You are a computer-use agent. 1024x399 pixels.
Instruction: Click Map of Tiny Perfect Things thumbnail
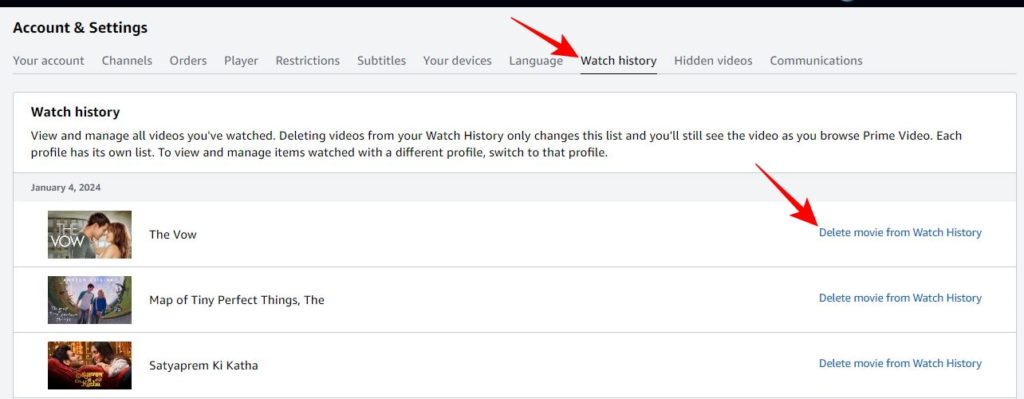89,300
